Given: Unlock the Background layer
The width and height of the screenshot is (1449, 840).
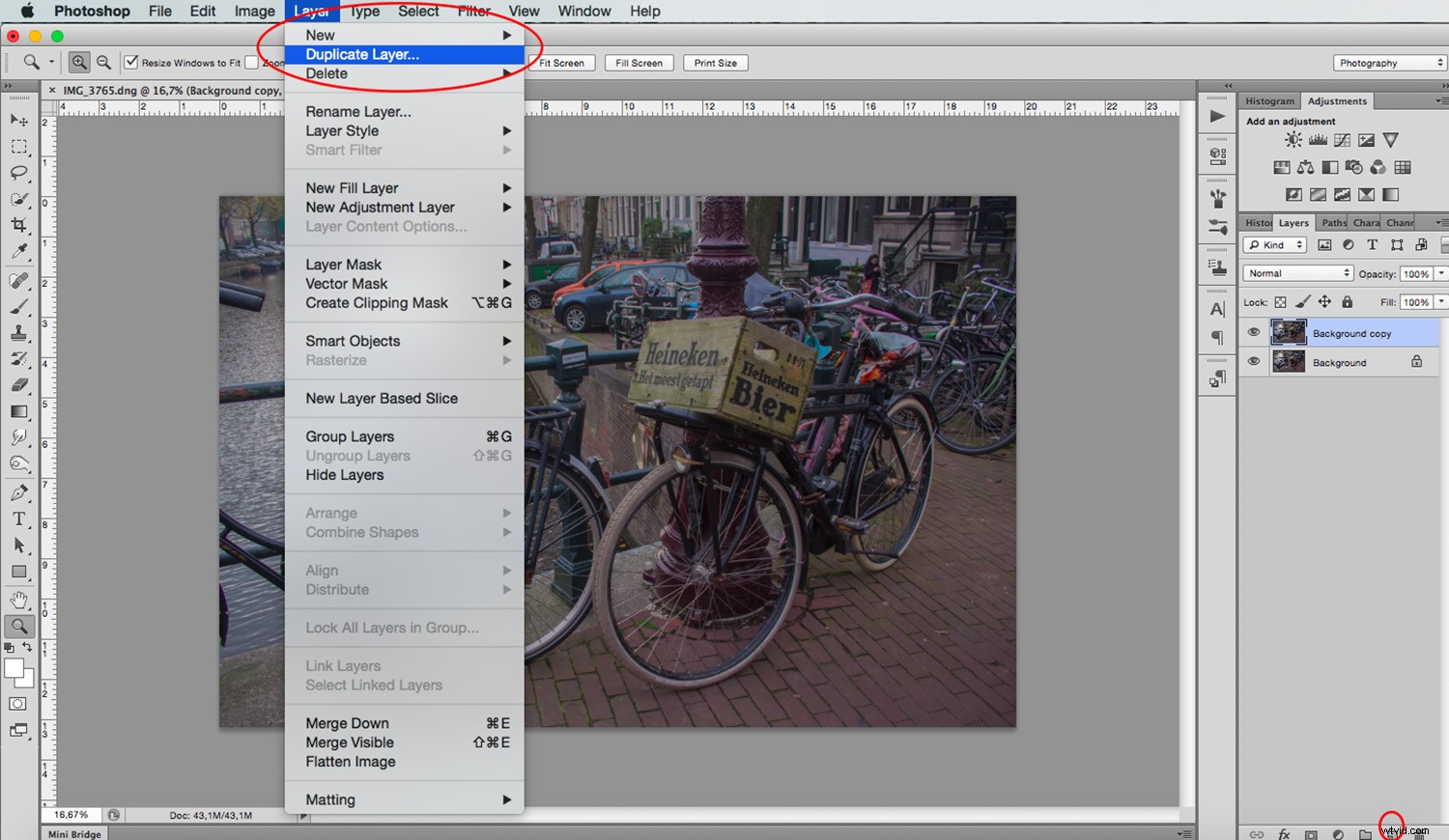Looking at the screenshot, I should click(x=1417, y=361).
